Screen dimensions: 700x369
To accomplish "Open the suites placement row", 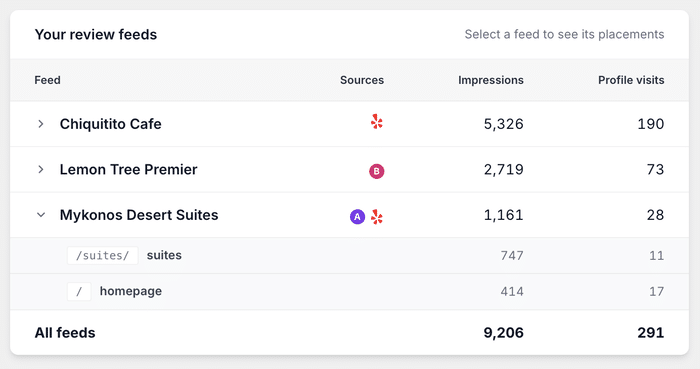I will tap(350, 256).
